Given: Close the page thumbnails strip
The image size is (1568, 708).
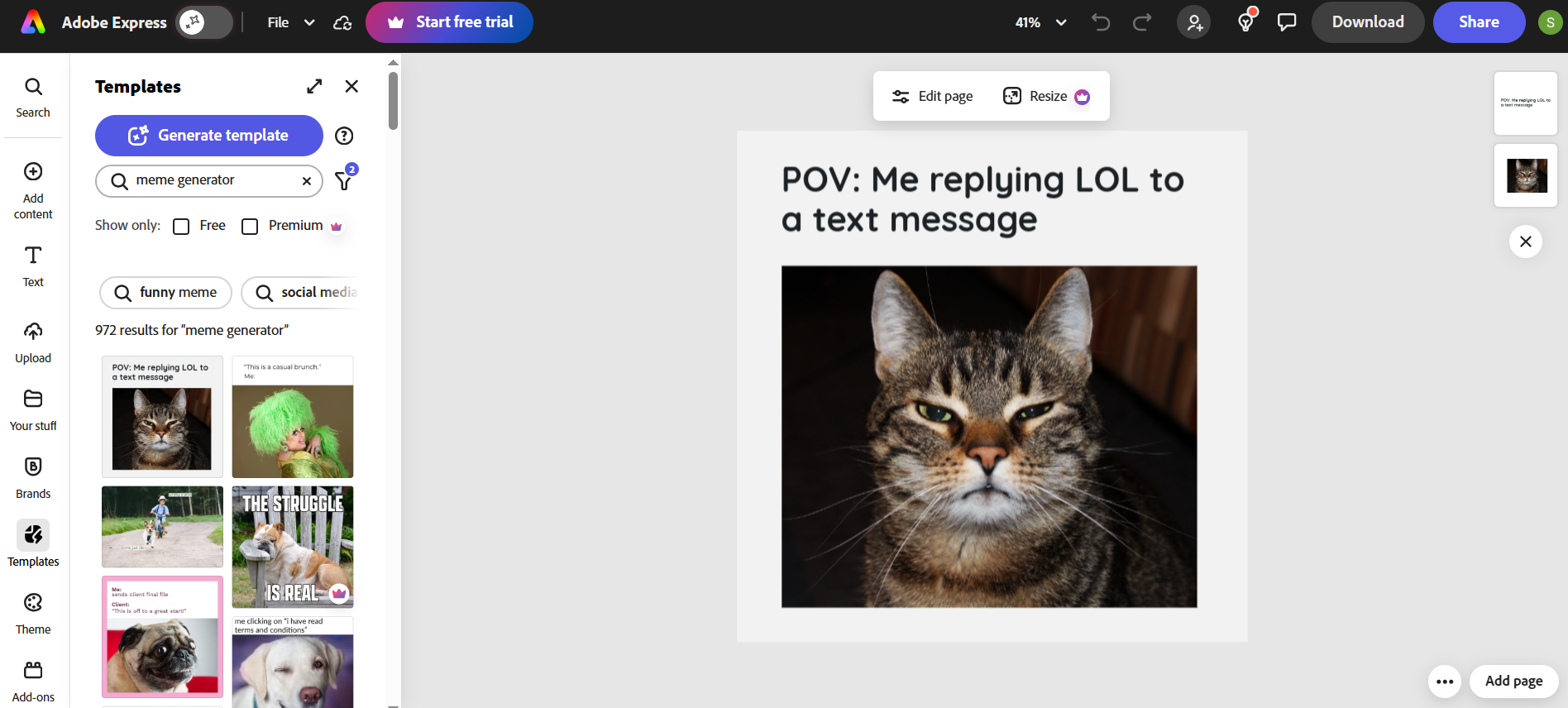Looking at the screenshot, I should coord(1526,242).
